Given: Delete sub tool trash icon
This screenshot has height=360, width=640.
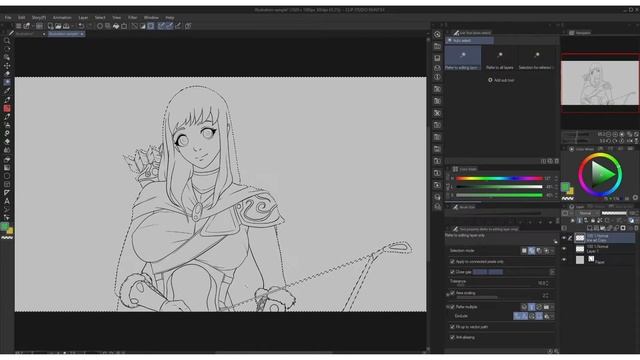Looking at the screenshot, I should (556, 161).
